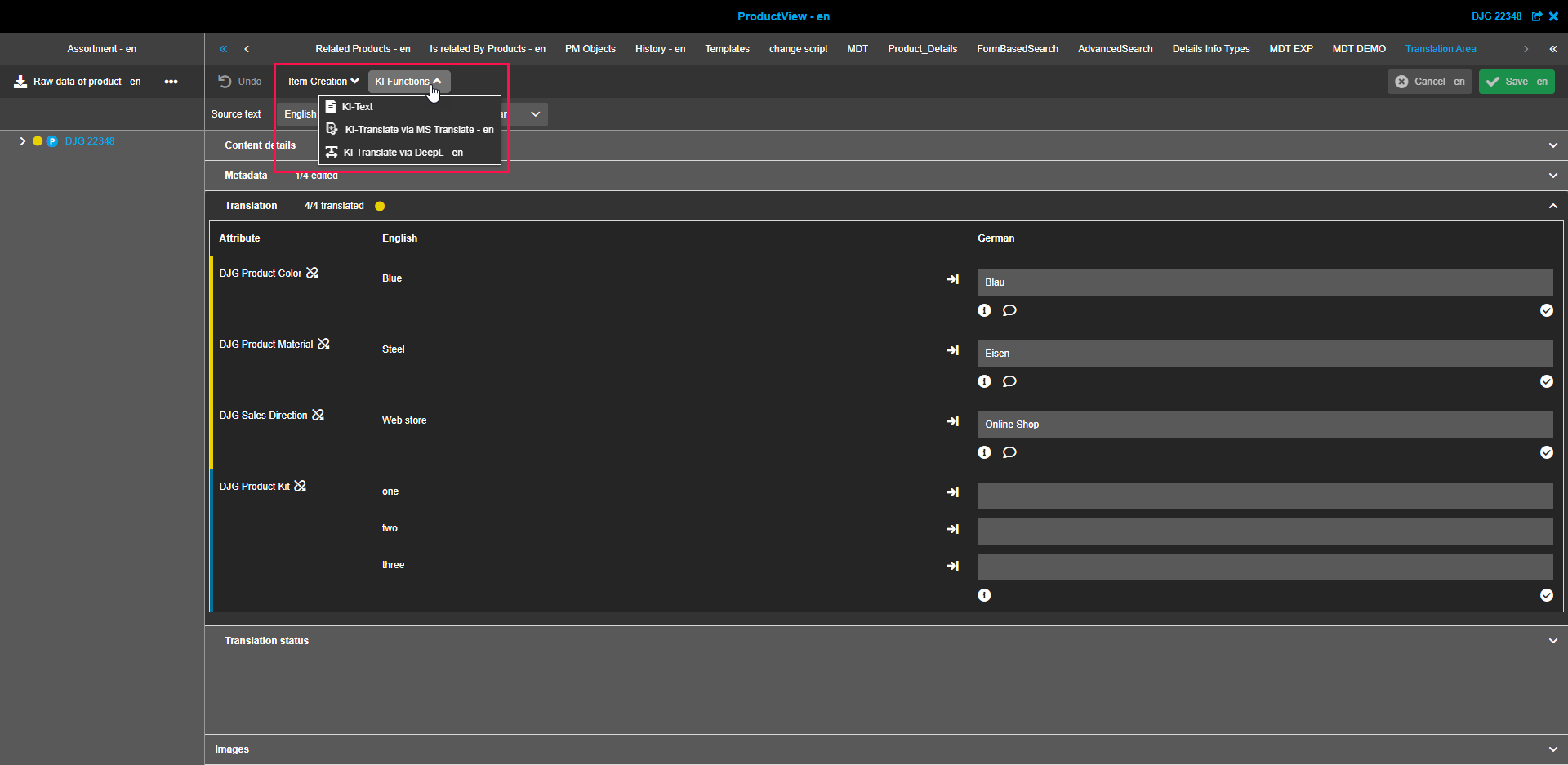1568x765 pixels.
Task: Open the comment bubble under Eisen
Action: coord(1009,381)
